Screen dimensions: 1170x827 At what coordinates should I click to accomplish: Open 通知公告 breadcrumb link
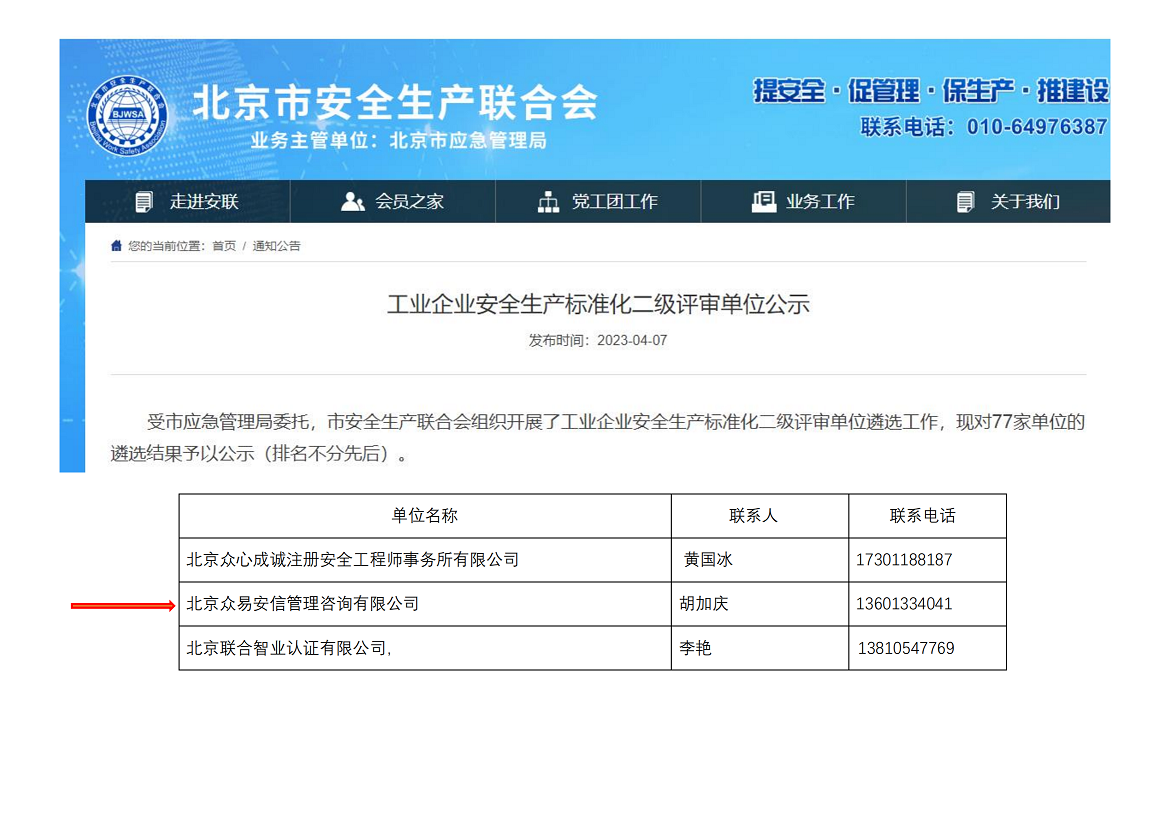click(x=276, y=246)
